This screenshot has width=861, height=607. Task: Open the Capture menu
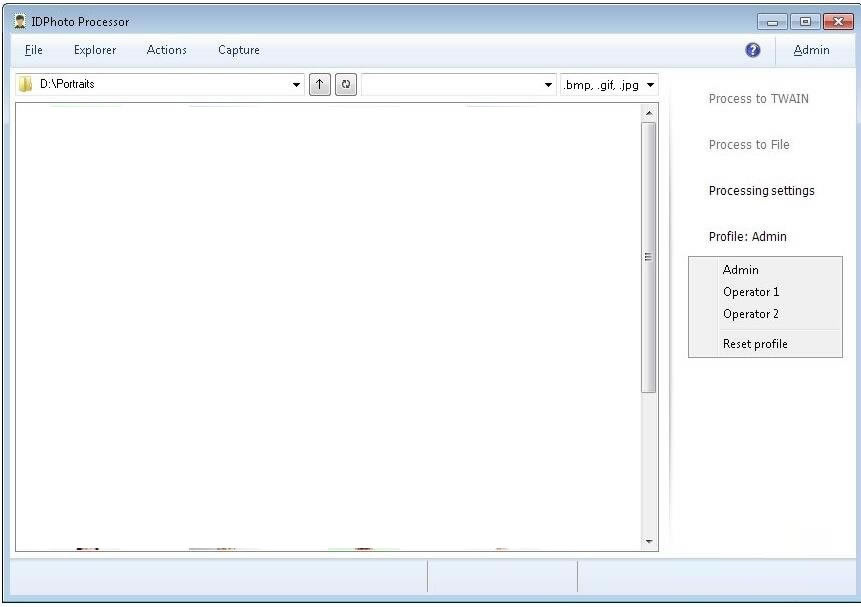[238, 50]
